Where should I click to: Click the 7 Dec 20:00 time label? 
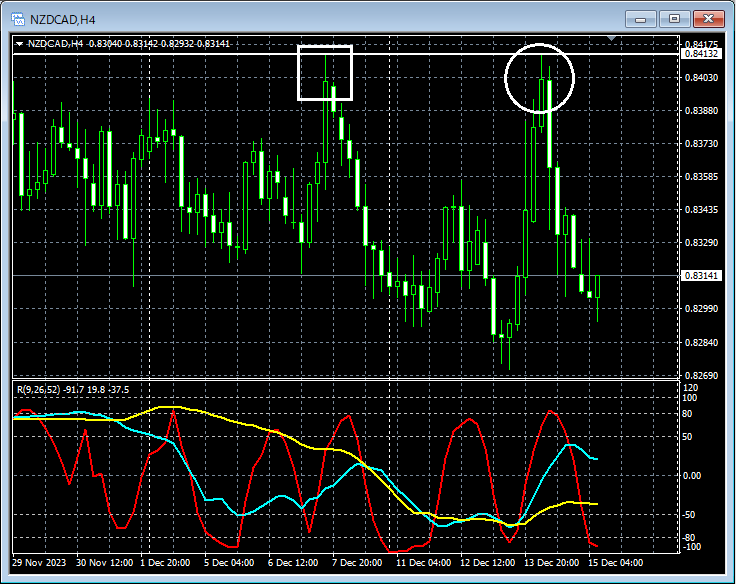[x=357, y=563]
